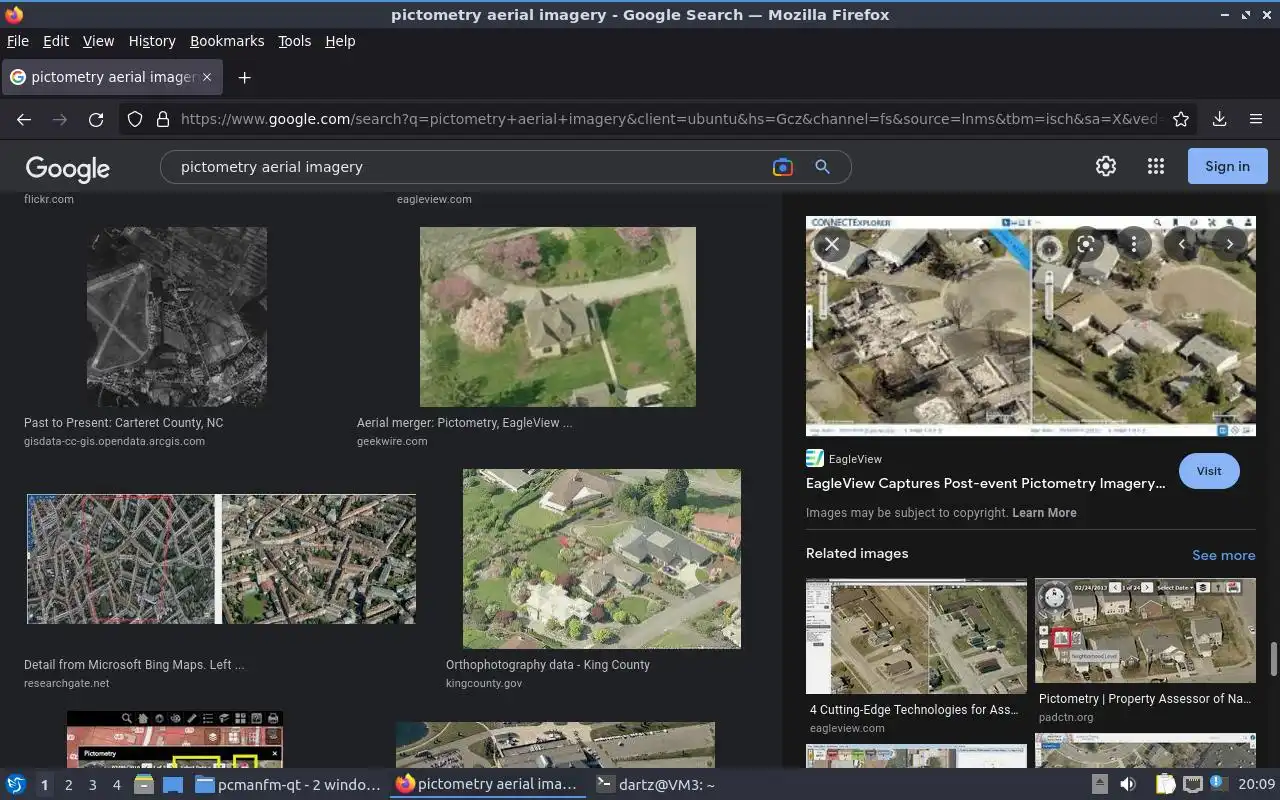The height and width of the screenshot is (800, 1280).
Task: Click the site security padlock icon
Action: pos(163,119)
